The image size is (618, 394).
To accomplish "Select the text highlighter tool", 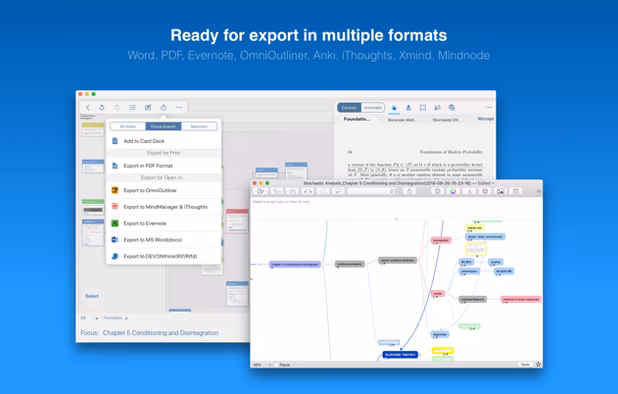I will 408,108.
